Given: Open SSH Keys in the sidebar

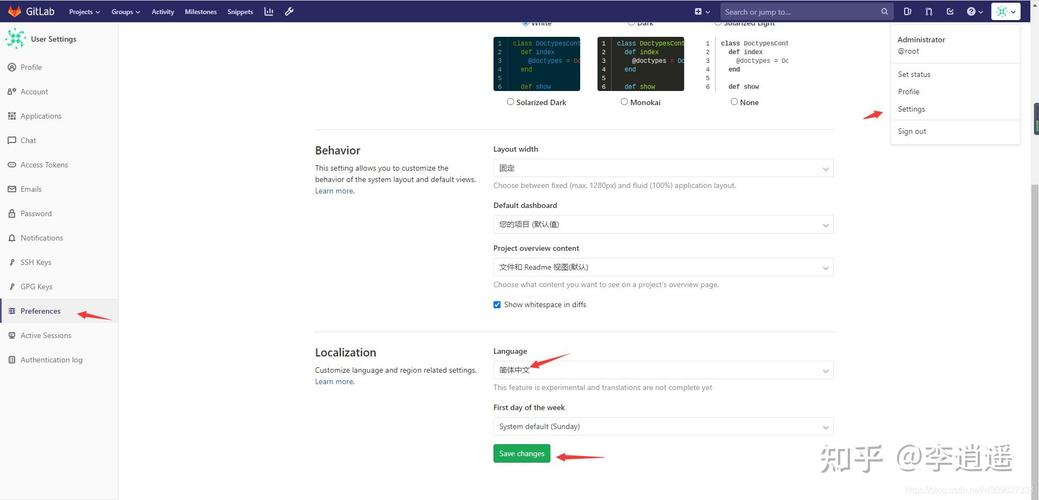Looking at the screenshot, I should click(x=36, y=262).
